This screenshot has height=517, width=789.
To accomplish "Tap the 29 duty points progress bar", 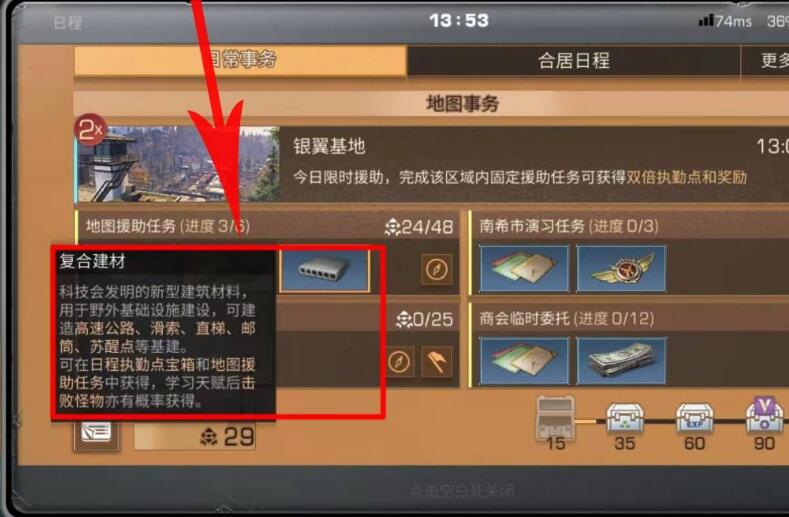I will coord(194,436).
